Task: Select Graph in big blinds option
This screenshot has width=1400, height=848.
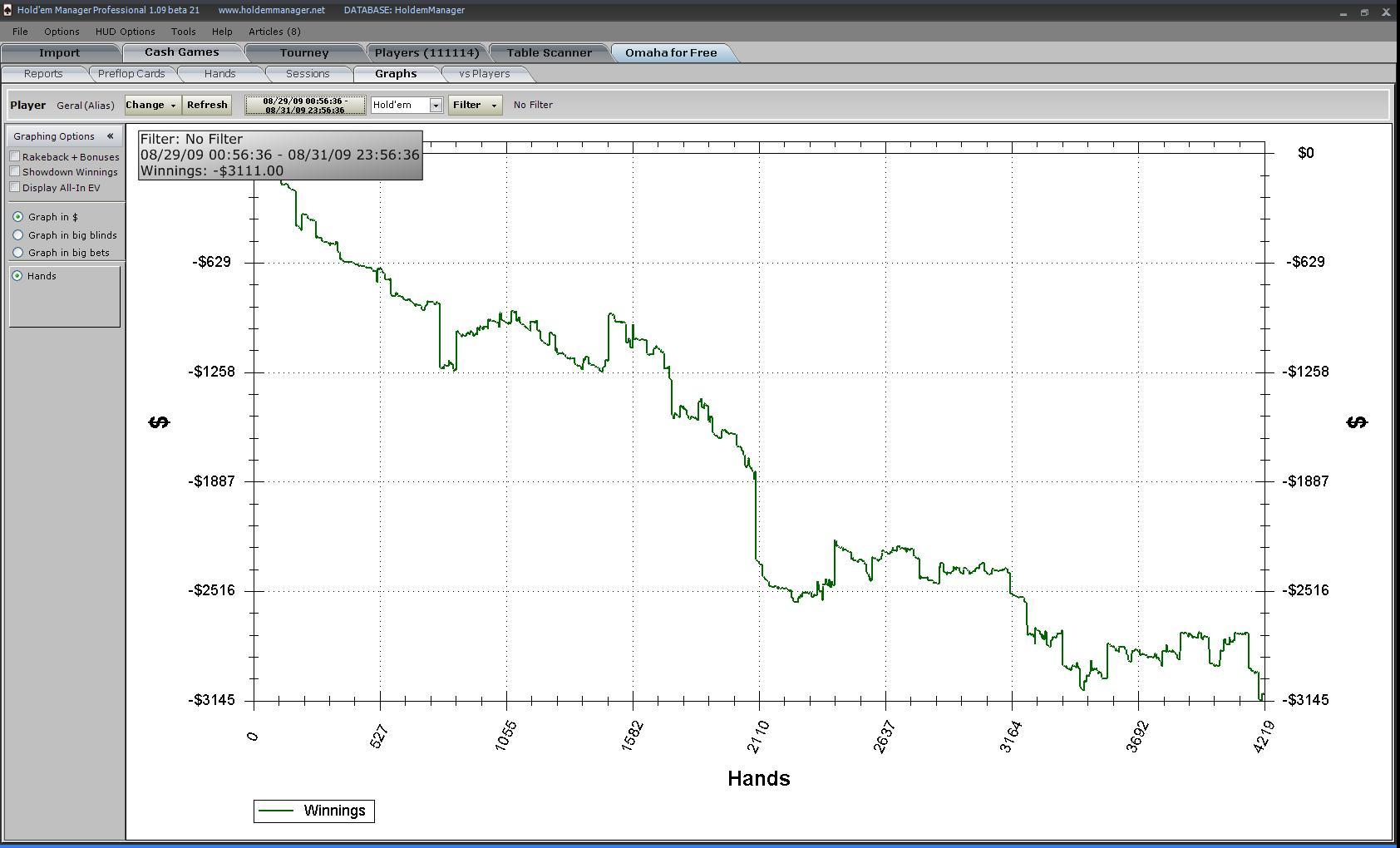Action: tap(18, 235)
